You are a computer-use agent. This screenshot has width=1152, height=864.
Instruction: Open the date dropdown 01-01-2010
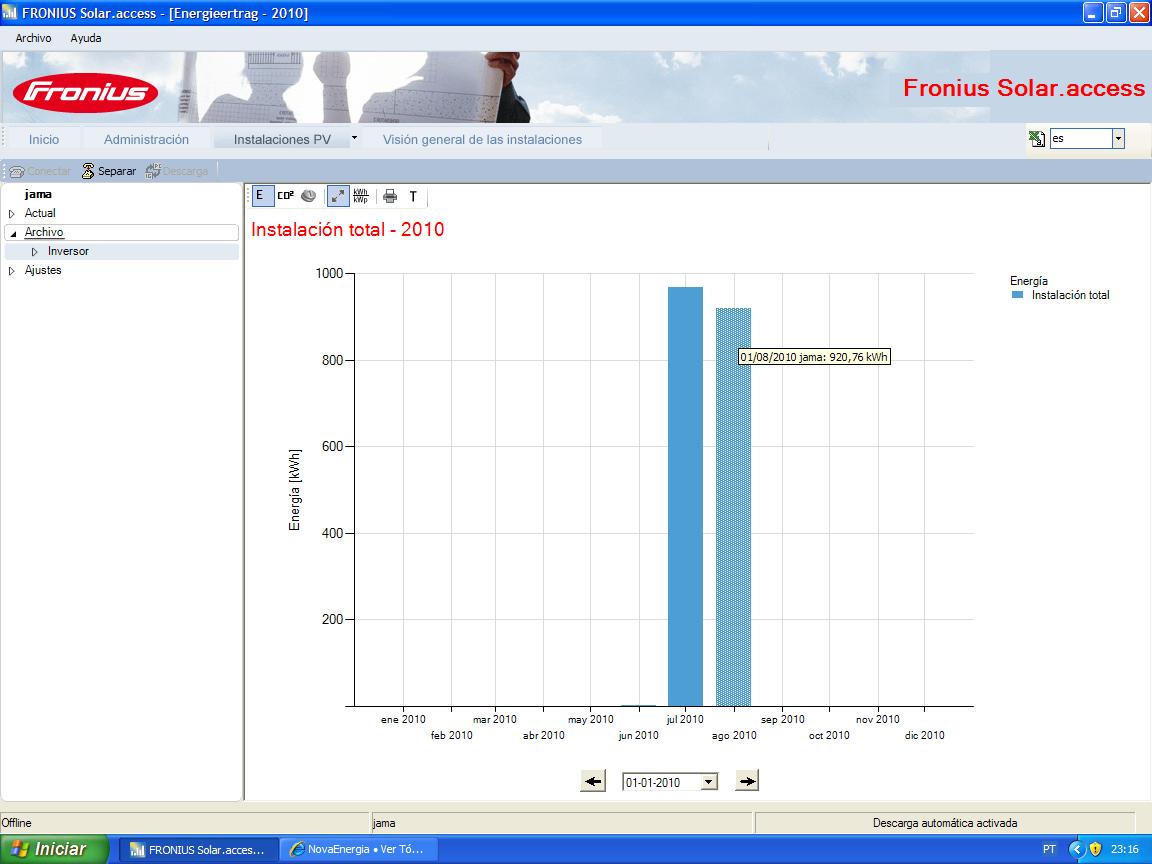[x=709, y=782]
